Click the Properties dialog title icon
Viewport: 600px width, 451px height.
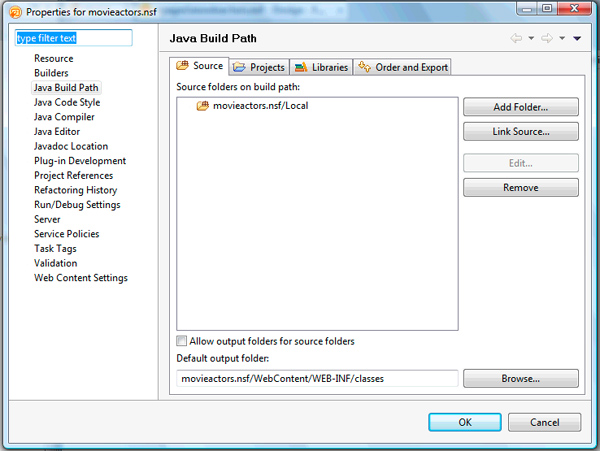(16, 12)
